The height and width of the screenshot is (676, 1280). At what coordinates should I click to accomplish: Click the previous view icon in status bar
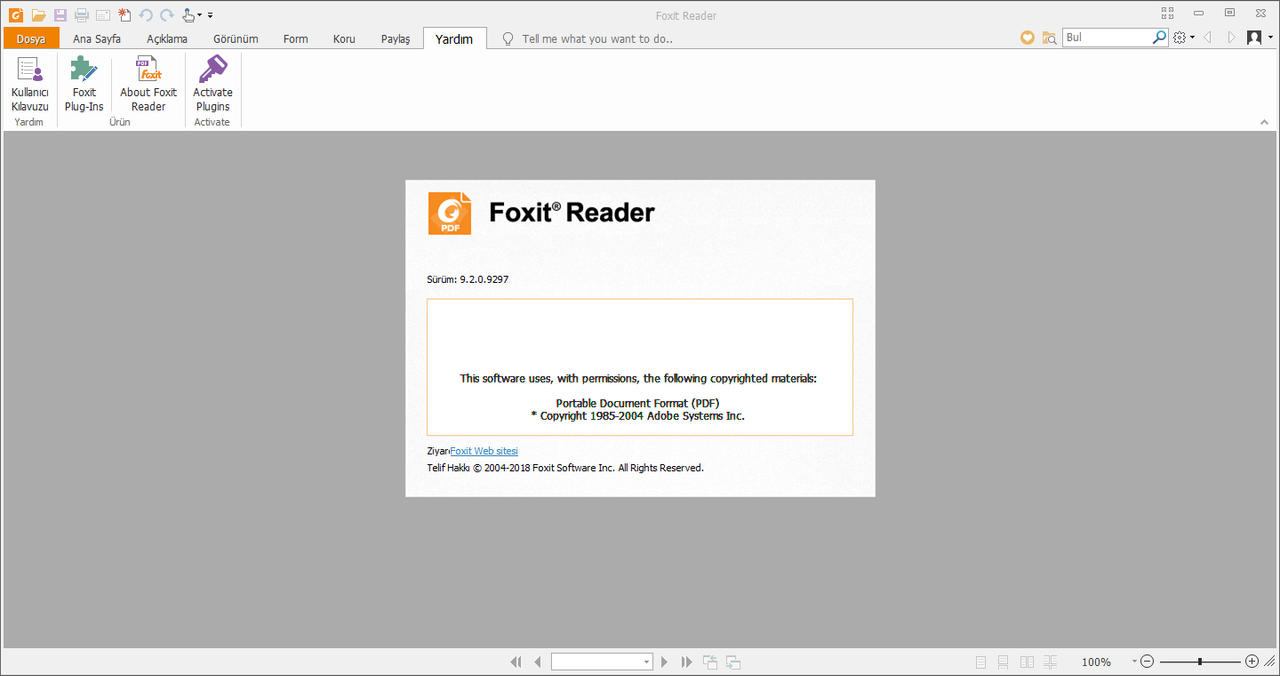click(x=710, y=662)
